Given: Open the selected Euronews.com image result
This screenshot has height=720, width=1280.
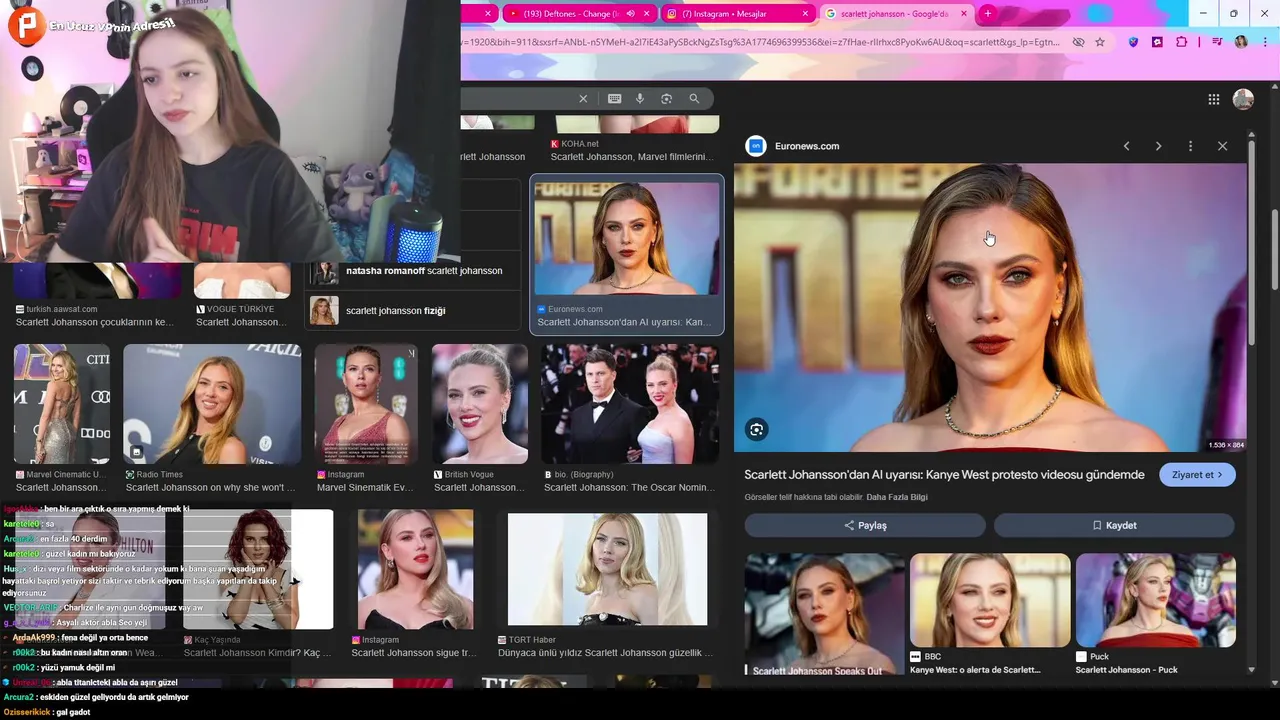Looking at the screenshot, I should (627, 238).
